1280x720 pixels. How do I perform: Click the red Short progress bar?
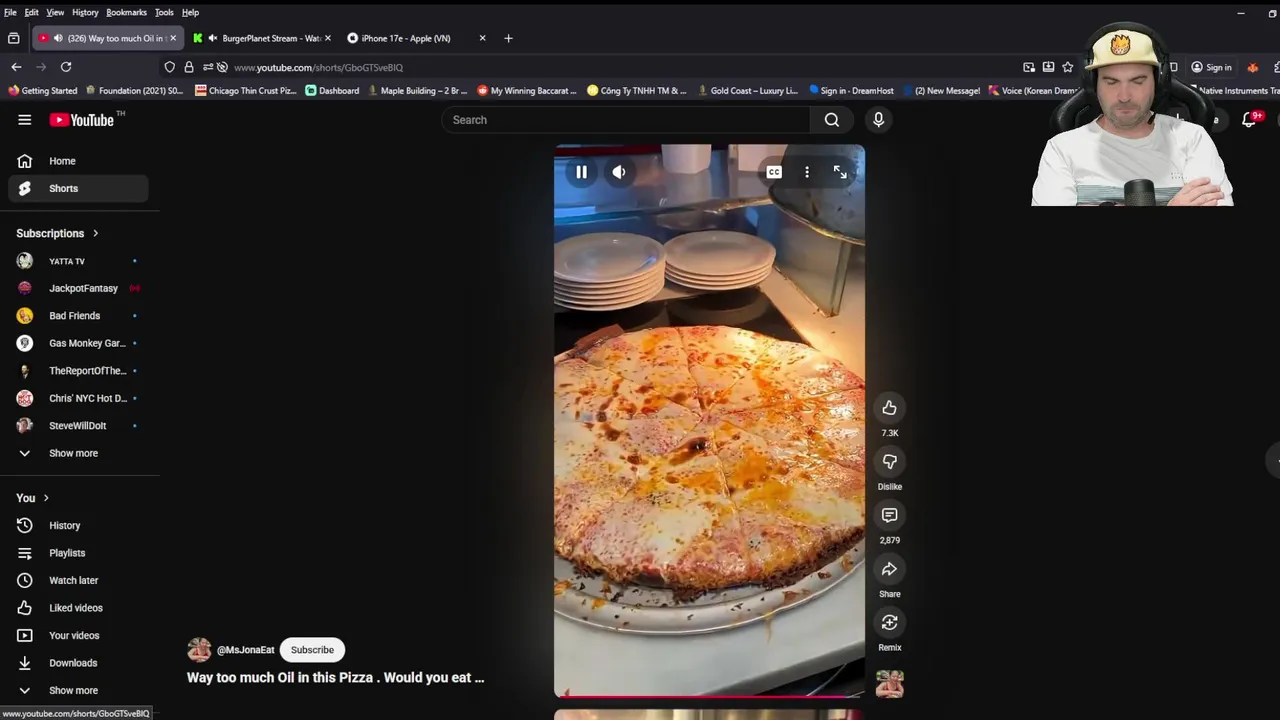point(709,695)
